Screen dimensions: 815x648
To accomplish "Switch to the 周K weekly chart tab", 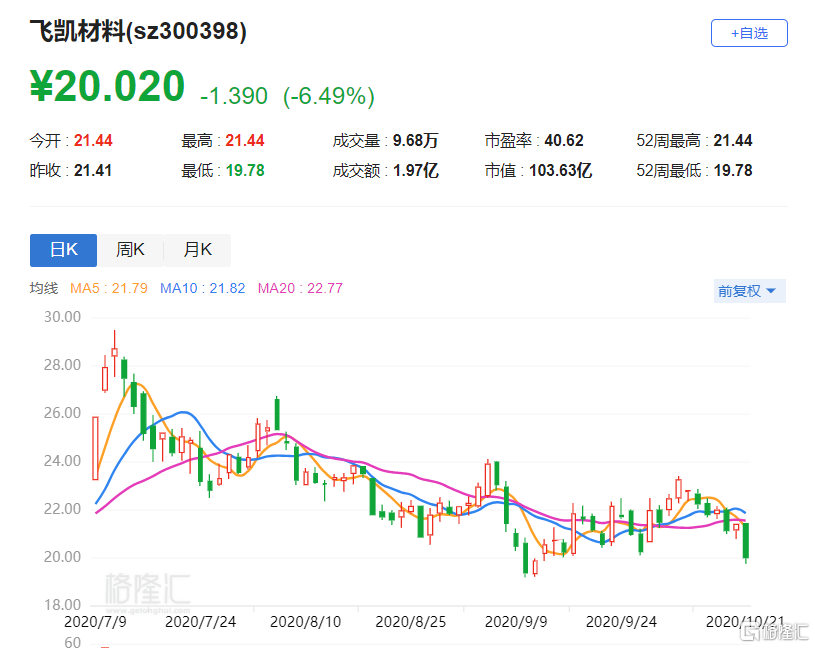I will click(x=130, y=250).
